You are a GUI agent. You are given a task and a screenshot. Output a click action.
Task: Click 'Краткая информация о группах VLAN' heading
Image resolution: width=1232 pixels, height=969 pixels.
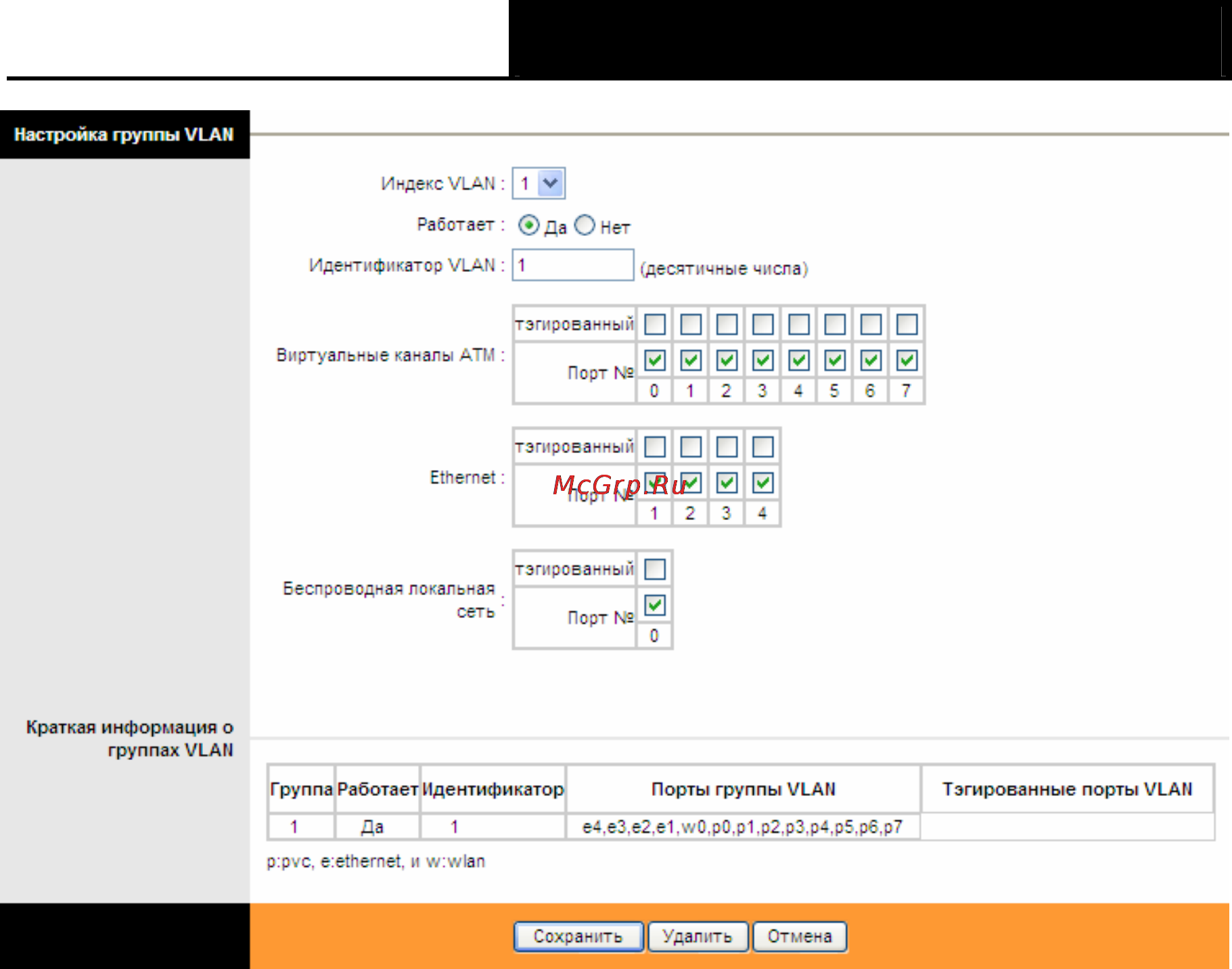coord(130,738)
